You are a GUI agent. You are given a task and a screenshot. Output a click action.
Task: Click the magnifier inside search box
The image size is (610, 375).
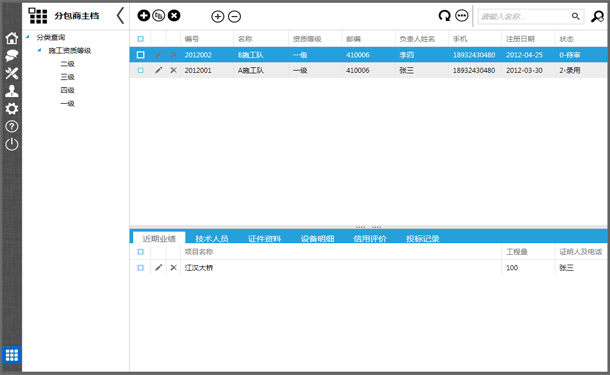point(575,16)
